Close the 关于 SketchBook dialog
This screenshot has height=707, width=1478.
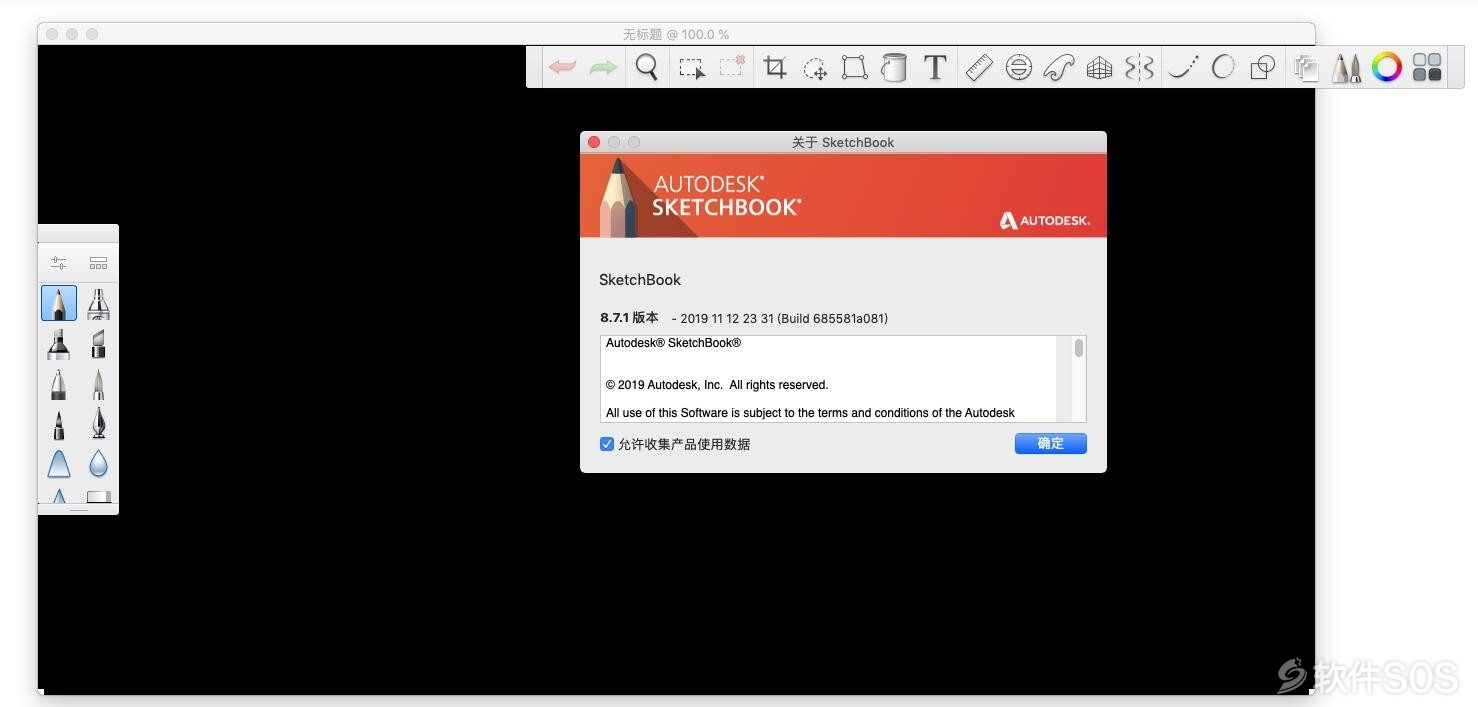click(x=594, y=142)
